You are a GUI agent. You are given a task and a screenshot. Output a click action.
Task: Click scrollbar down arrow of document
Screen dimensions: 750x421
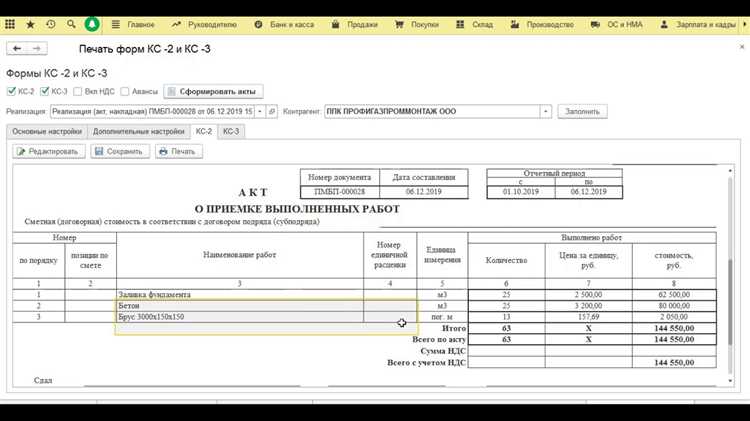click(x=730, y=381)
